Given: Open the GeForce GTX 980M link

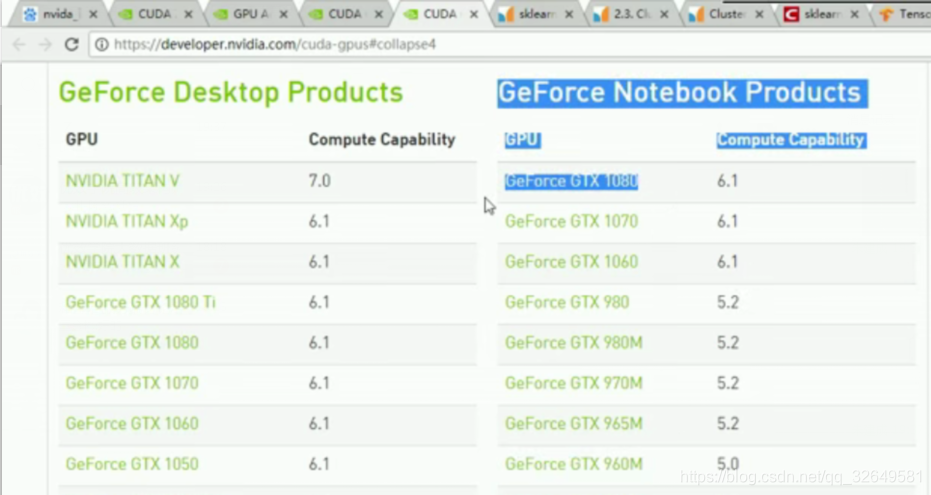Looking at the screenshot, I should click(x=574, y=342).
